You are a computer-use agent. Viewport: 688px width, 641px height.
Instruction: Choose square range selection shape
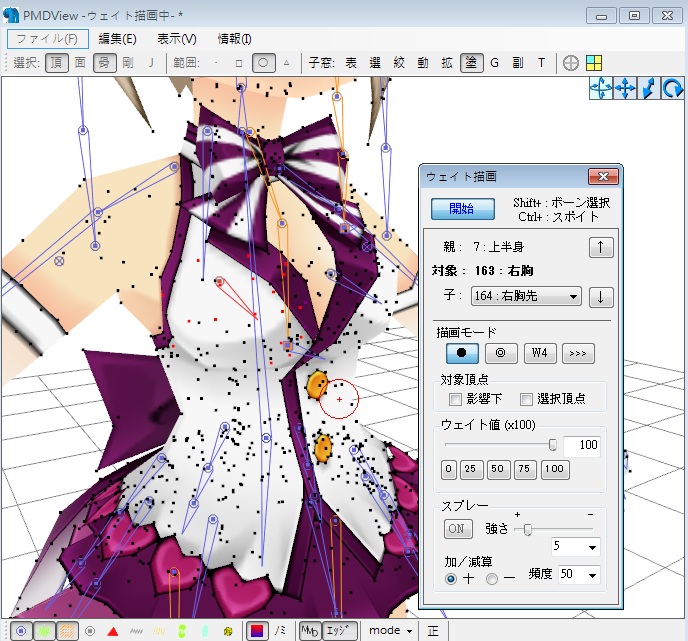[239, 63]
